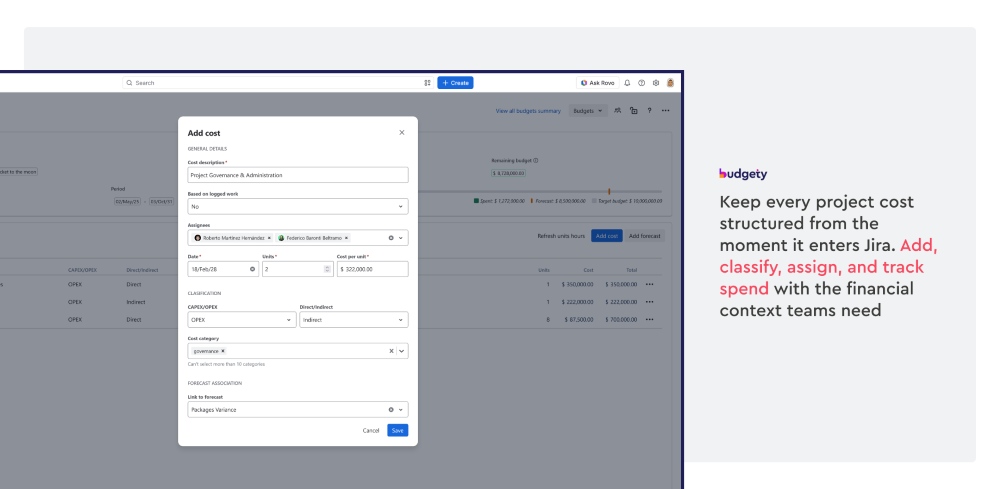This screenshot has height=489, width=1000.
Task: Expand the Link to forecast dropdown
Action: [401, 410]
